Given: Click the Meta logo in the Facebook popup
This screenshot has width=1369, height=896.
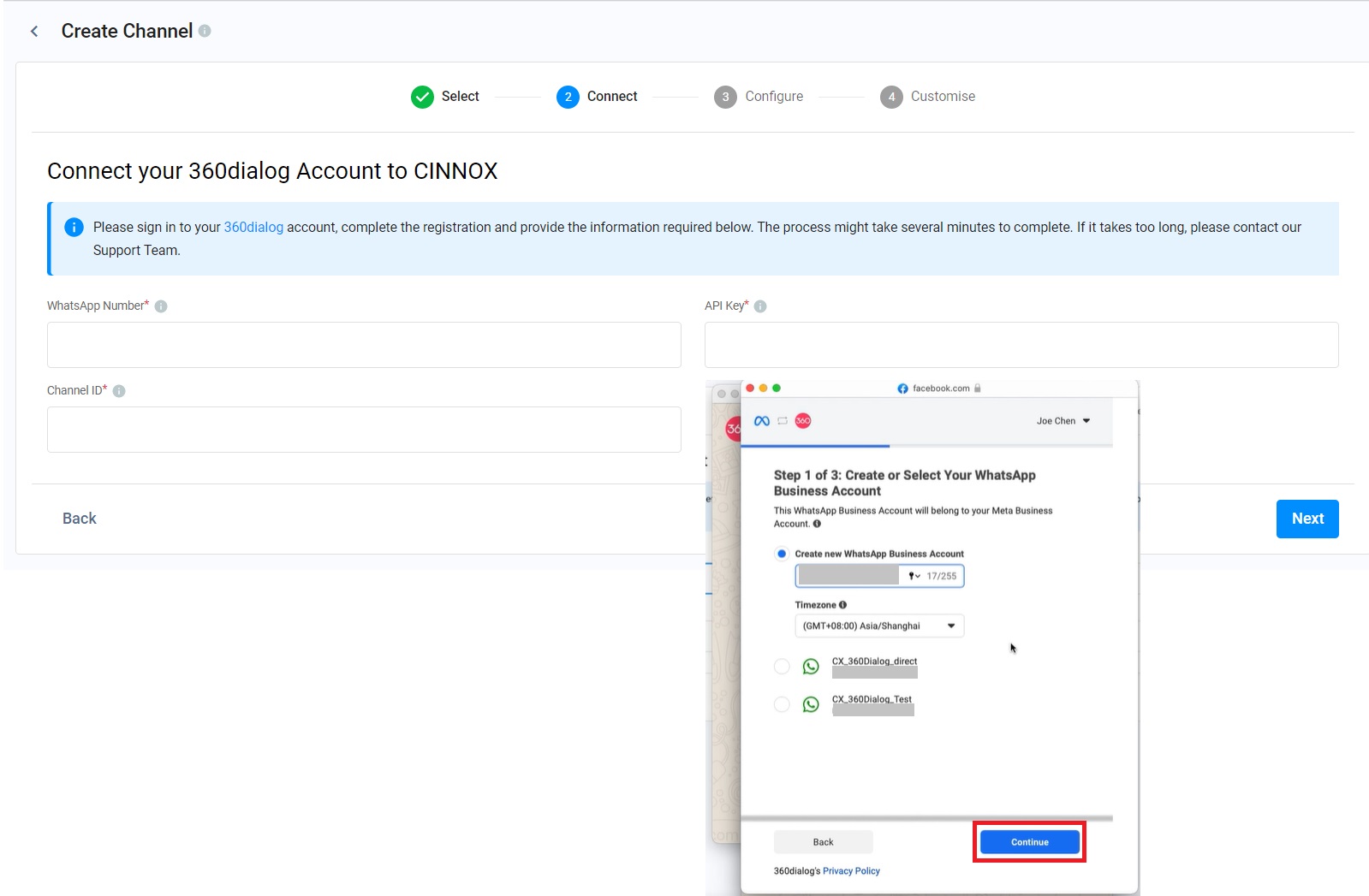Looking at the screenshot, I should (761, 421).
